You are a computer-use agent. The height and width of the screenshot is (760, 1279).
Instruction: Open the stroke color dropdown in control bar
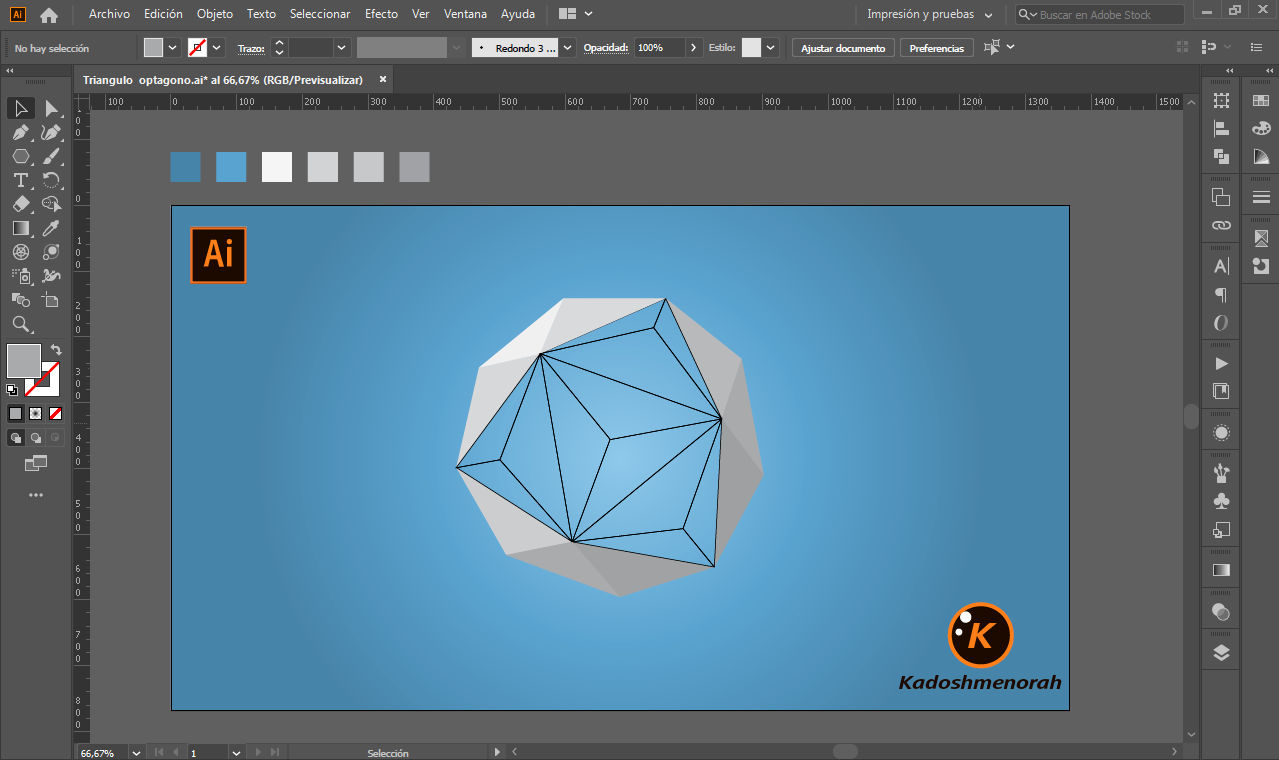(x=217, y=48)
